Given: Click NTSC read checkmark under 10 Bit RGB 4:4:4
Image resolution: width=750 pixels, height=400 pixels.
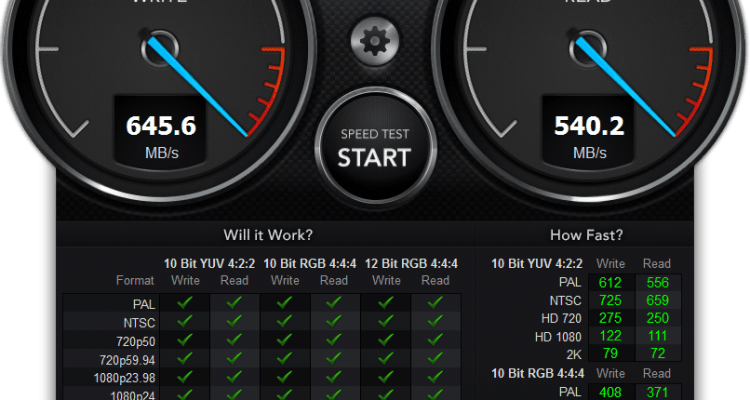Looking at the screenshot, I should pos(335,322).
